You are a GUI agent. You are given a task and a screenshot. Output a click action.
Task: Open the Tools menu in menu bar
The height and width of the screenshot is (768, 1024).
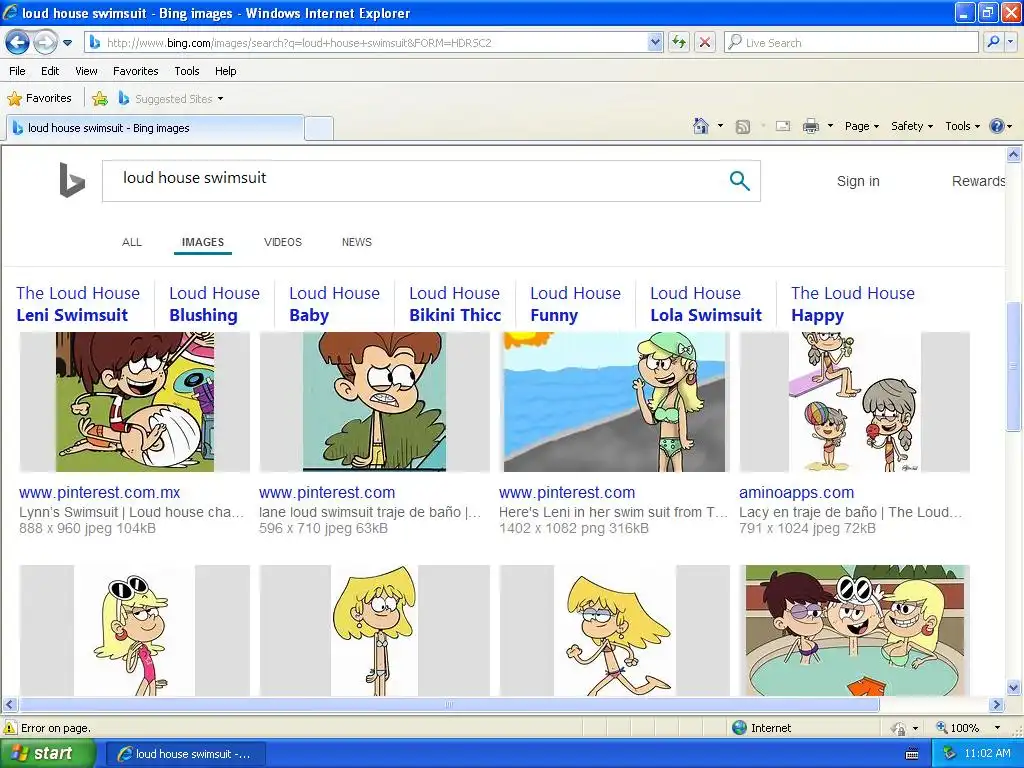coord(187,71)
